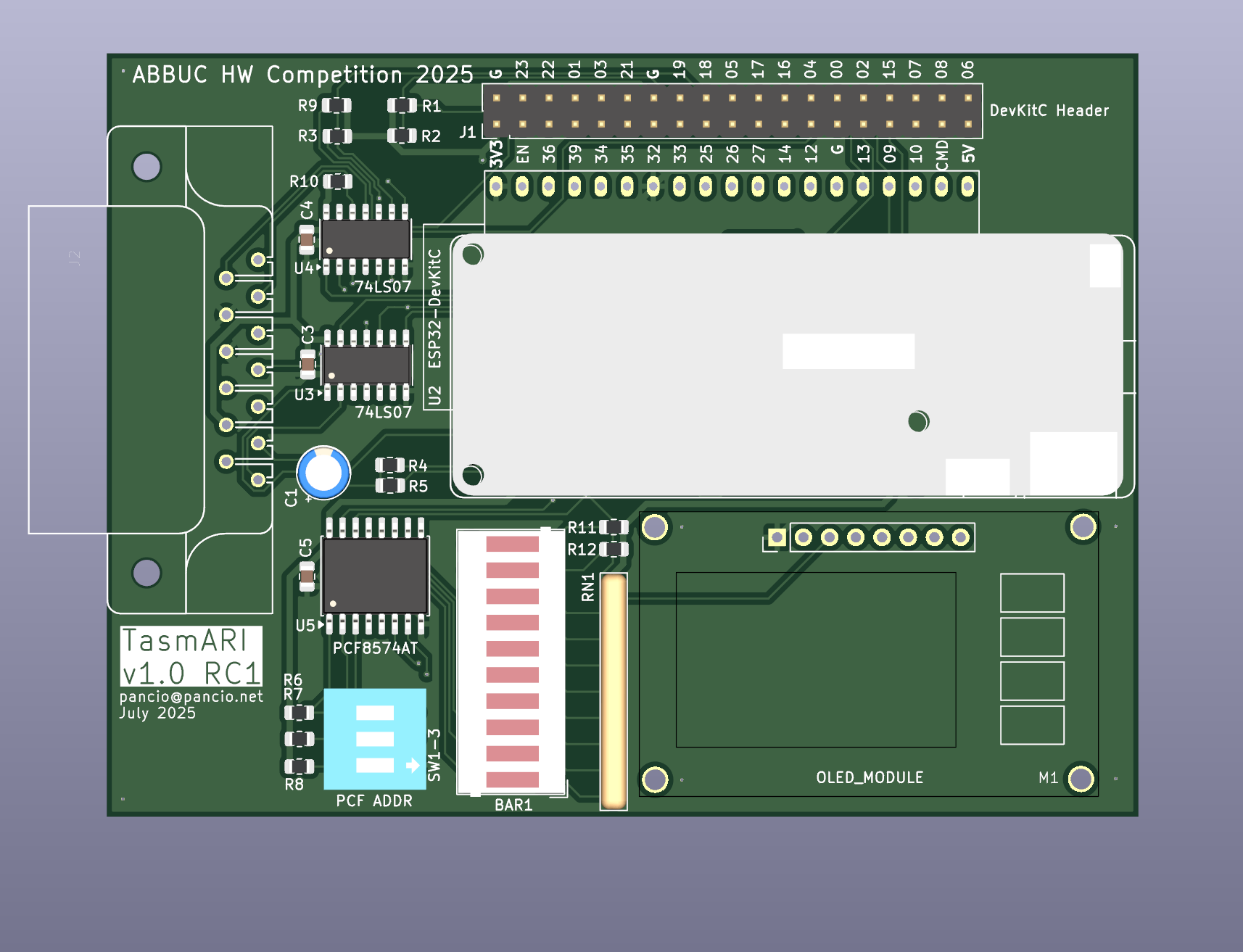
Task: Click the OLED module's square pin 1 pad
Action: 777,537
